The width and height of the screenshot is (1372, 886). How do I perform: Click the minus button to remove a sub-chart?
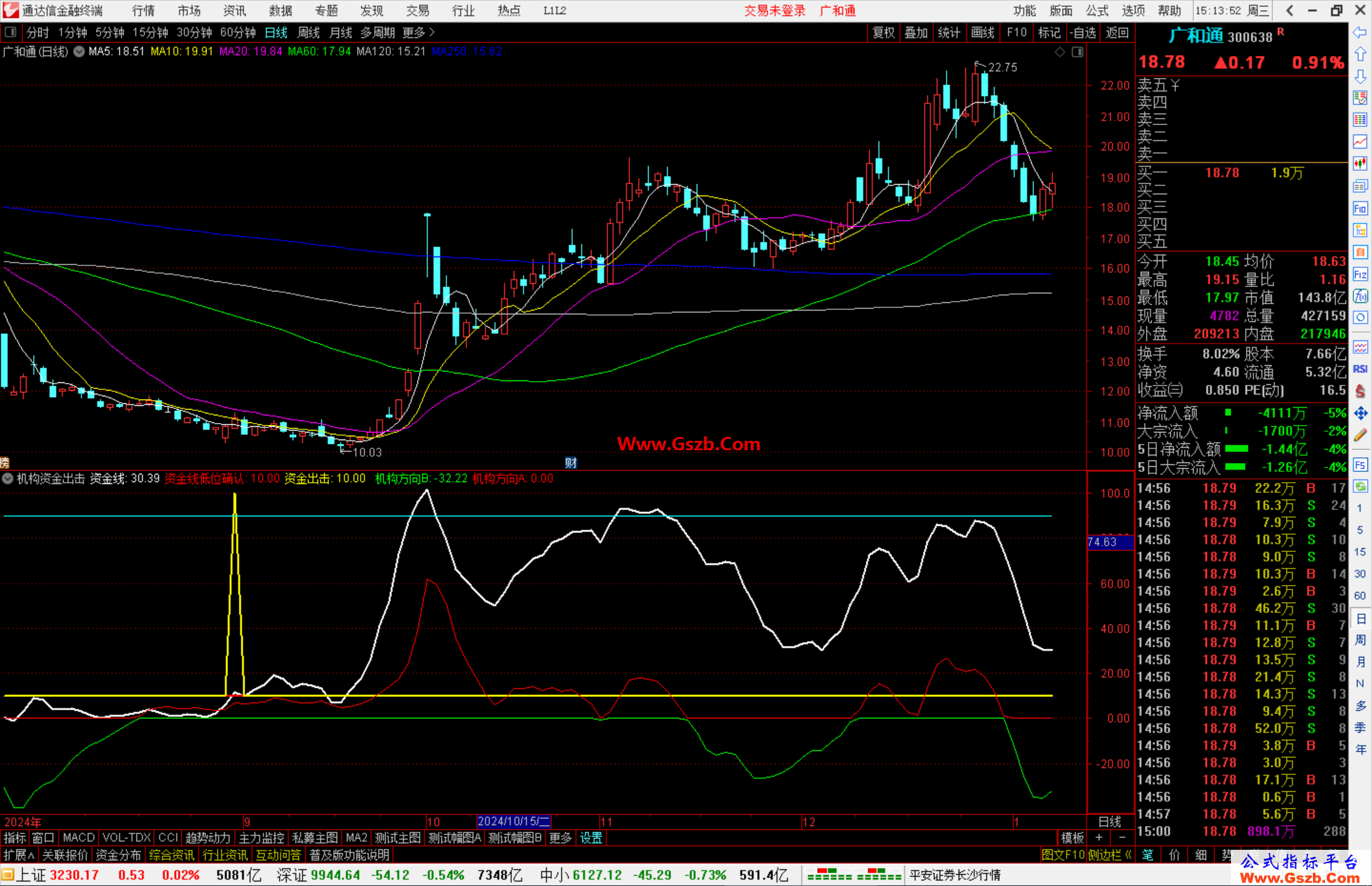click(x=1122, y=838)
